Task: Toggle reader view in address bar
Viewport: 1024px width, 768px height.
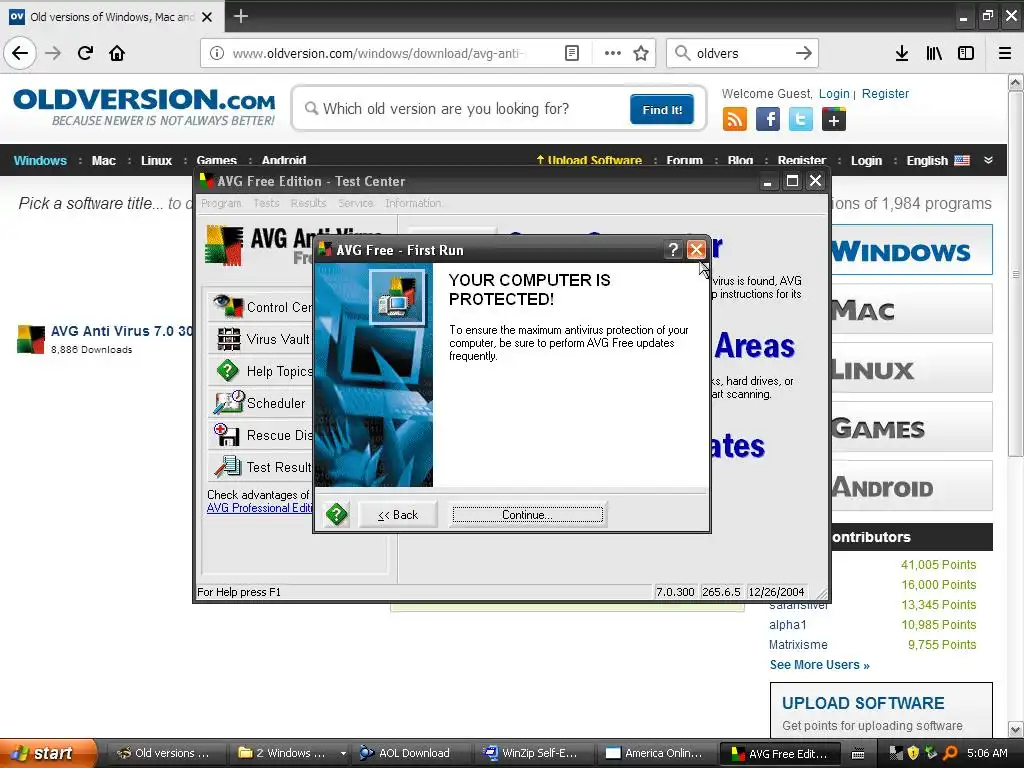Action: click(571, 53)
